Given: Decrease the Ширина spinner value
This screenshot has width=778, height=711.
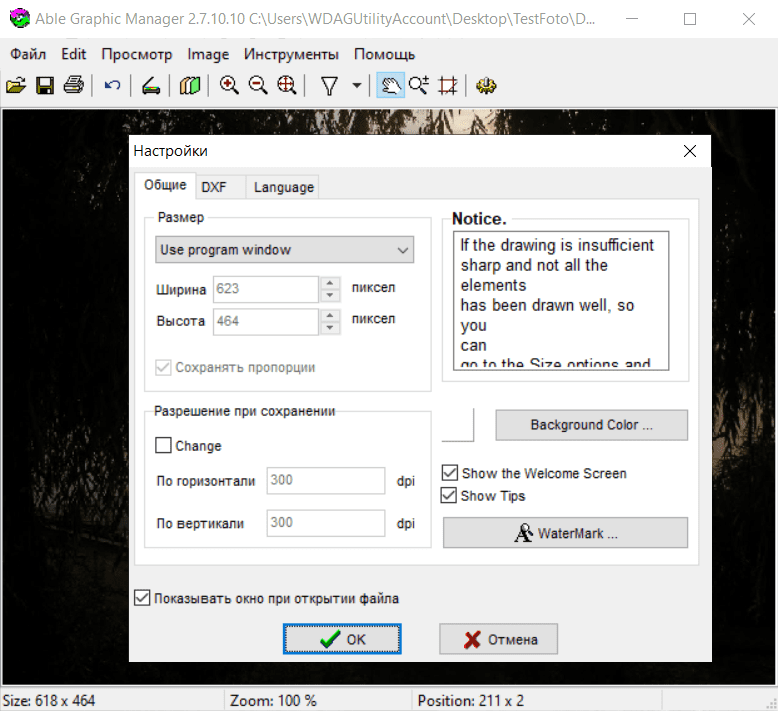Looking at the screenshot, I should pyautogui.click(x=330, y=296).
